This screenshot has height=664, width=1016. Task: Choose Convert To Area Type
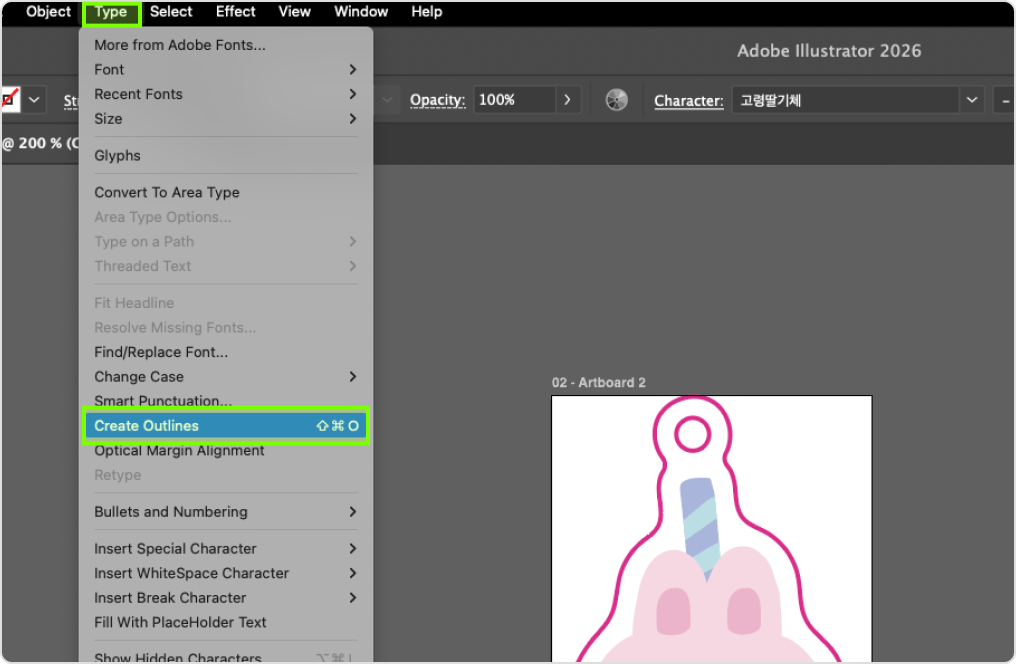167,193
